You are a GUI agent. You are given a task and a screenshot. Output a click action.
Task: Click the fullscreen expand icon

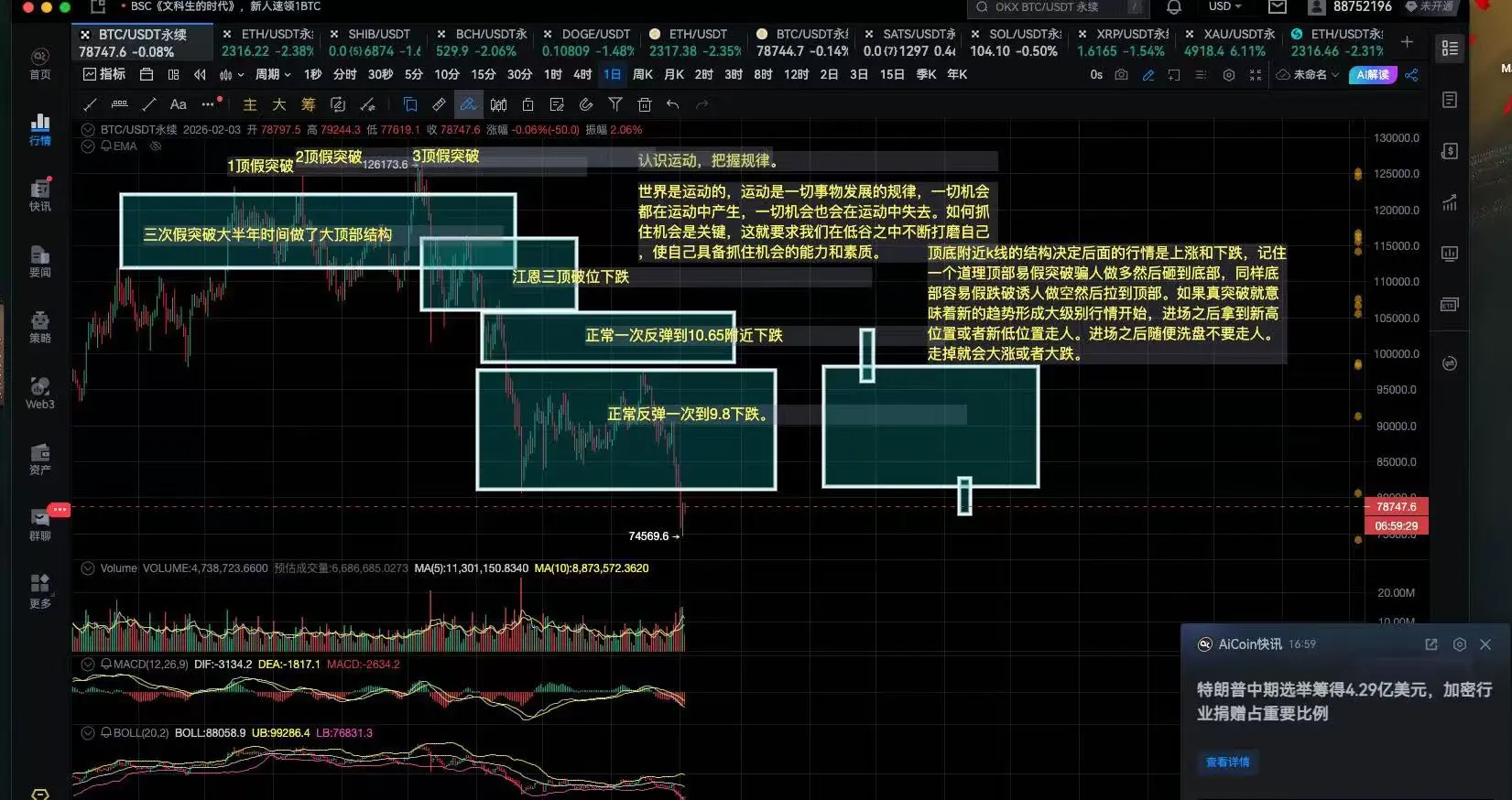(x=1256, y=75)
